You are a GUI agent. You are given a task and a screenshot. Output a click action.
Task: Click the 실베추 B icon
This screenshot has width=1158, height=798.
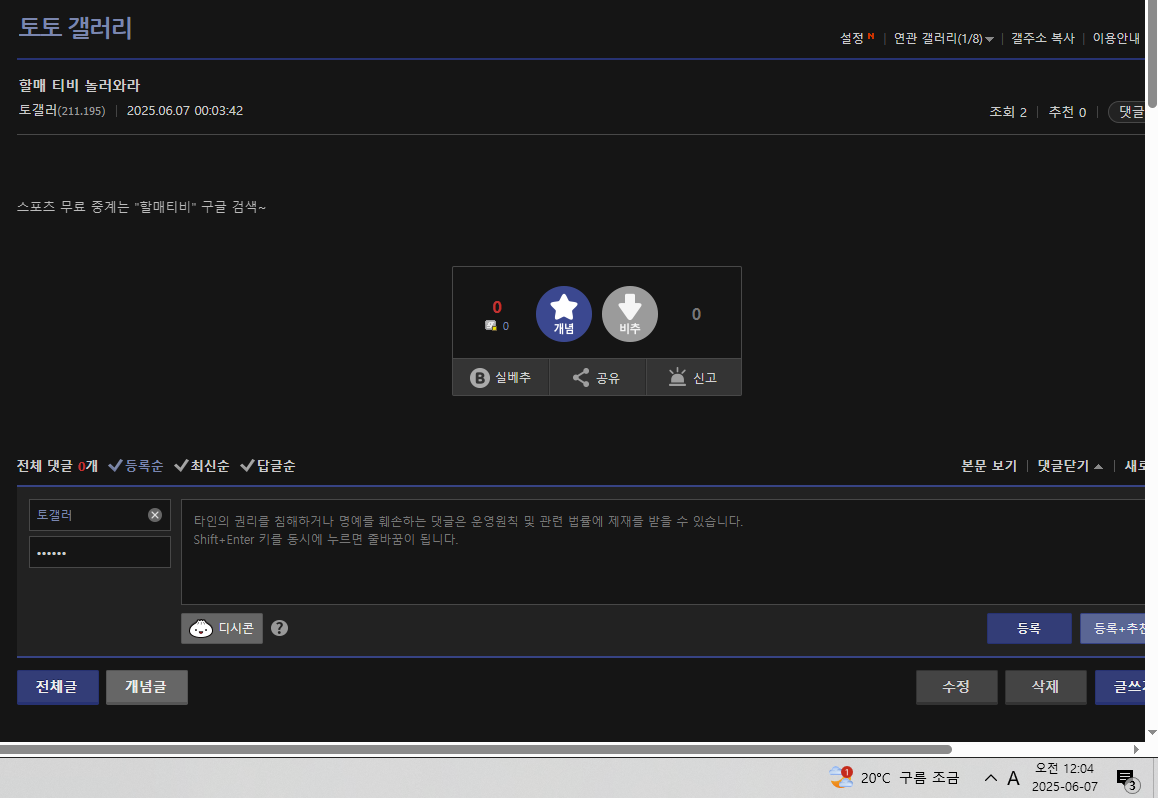tap(480, 378)
